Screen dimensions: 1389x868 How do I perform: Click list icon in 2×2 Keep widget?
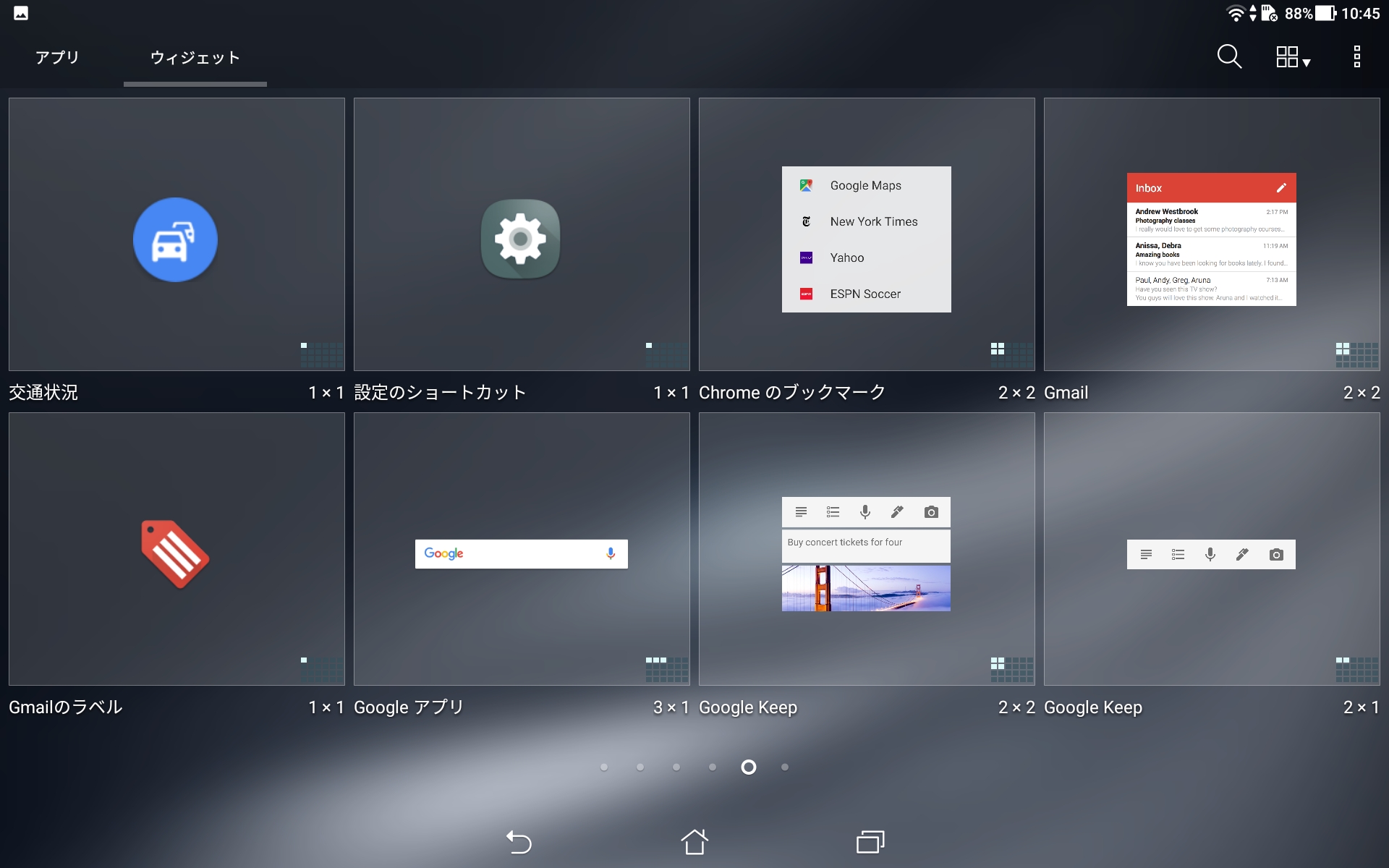pyautogui.click(x=833, y=512)
